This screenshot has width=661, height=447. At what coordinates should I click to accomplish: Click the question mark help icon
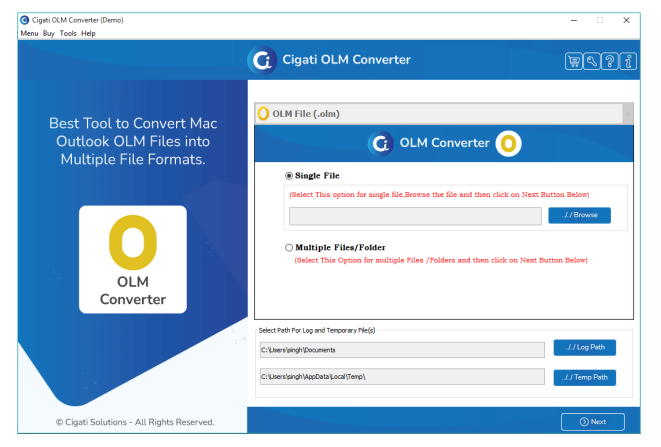point(610,61)
